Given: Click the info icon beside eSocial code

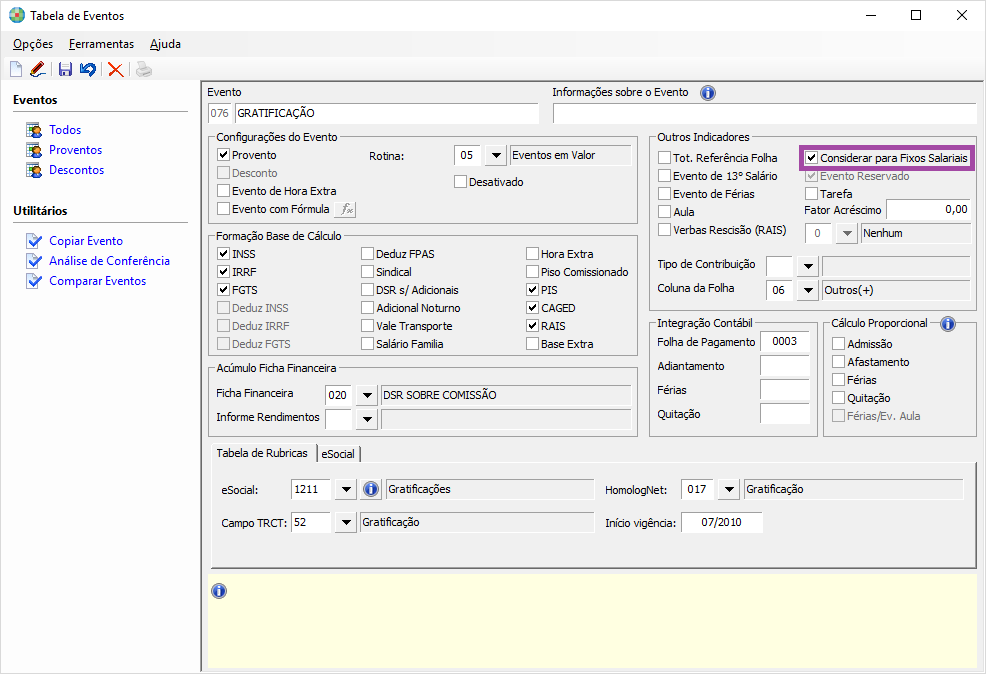Looking at the screenshot, I should tap(371, 489).
